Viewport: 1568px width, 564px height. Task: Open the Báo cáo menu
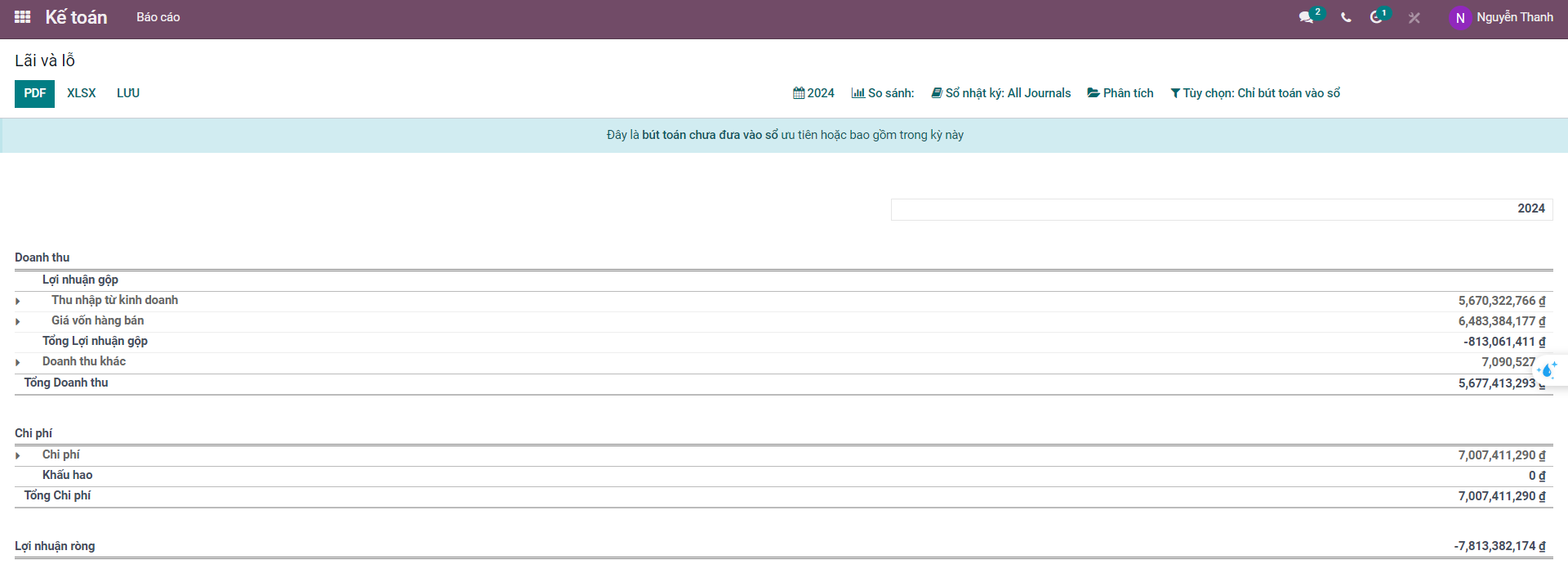click(x=158, y=17)
